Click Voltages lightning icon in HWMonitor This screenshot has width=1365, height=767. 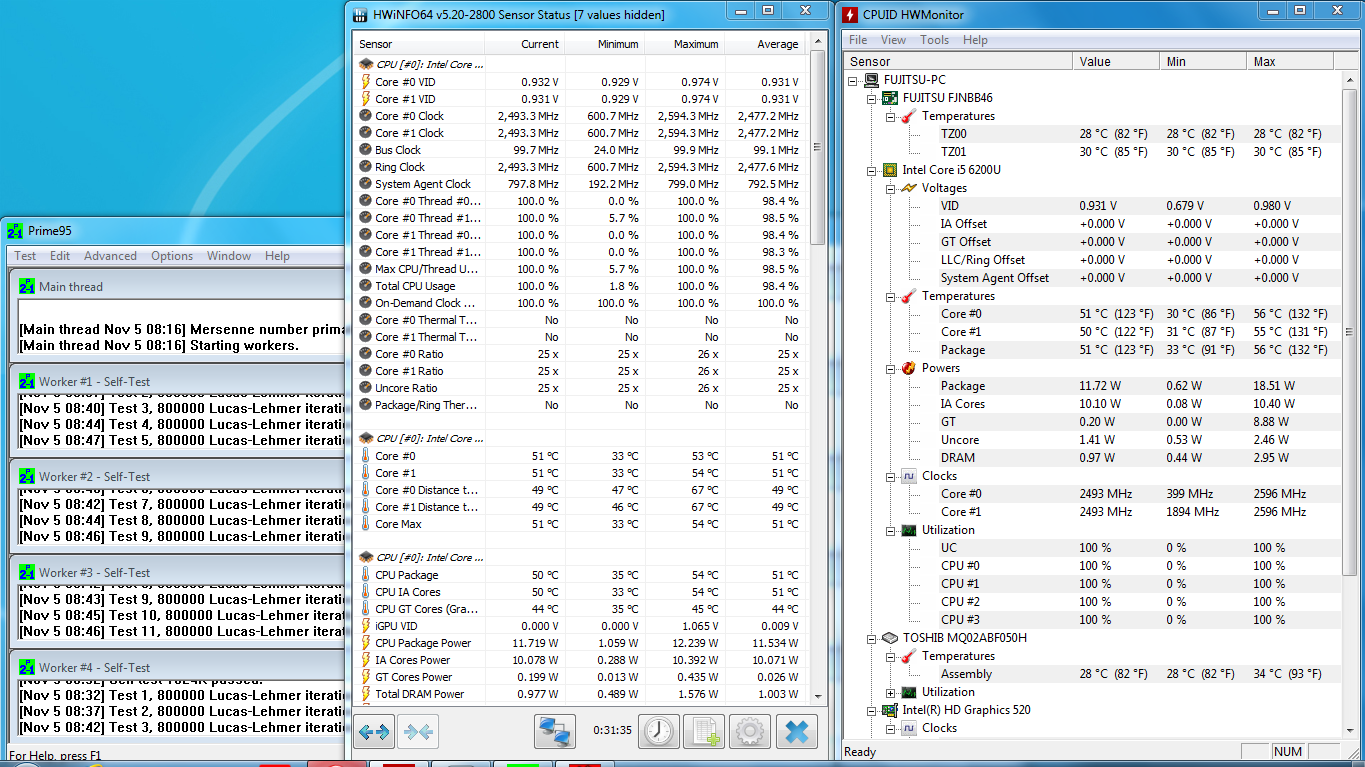tap(908, 188)
